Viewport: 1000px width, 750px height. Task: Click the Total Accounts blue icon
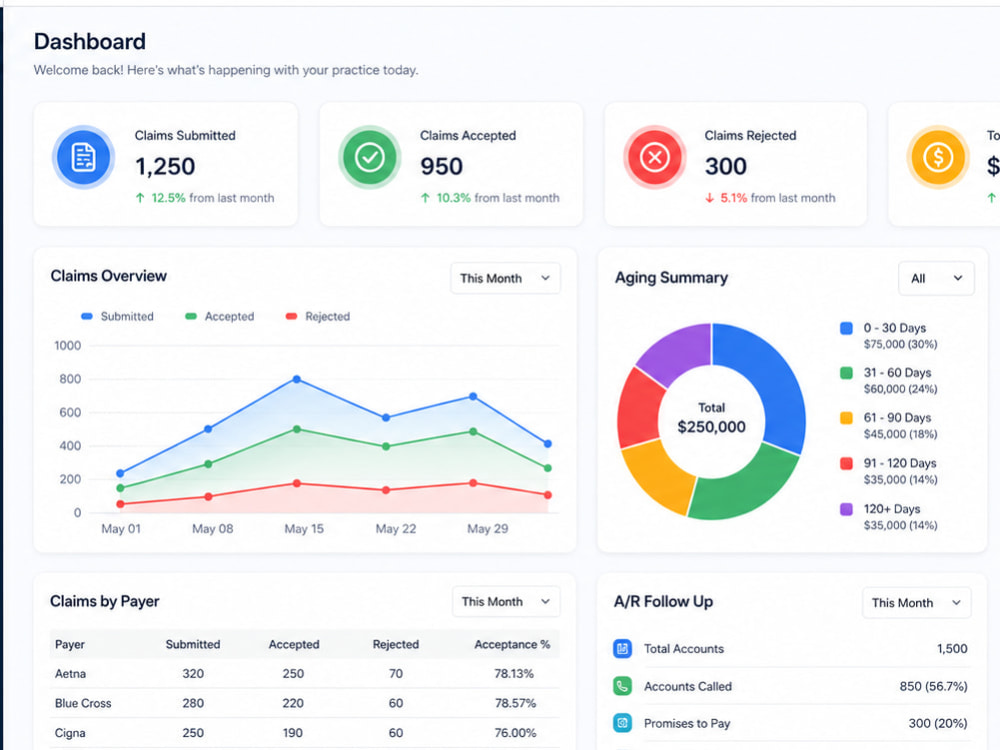coord(622,649)
